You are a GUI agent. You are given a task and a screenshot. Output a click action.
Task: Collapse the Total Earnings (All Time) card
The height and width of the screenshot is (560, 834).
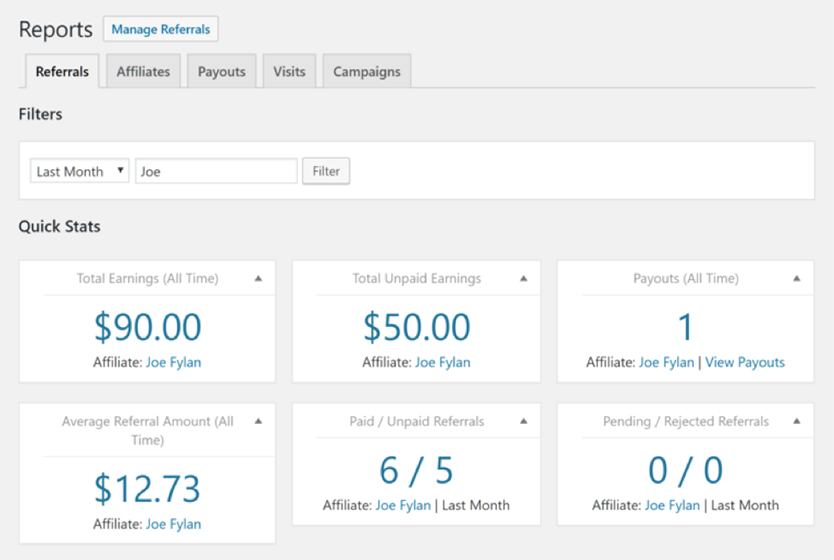(x=258, y=279)
